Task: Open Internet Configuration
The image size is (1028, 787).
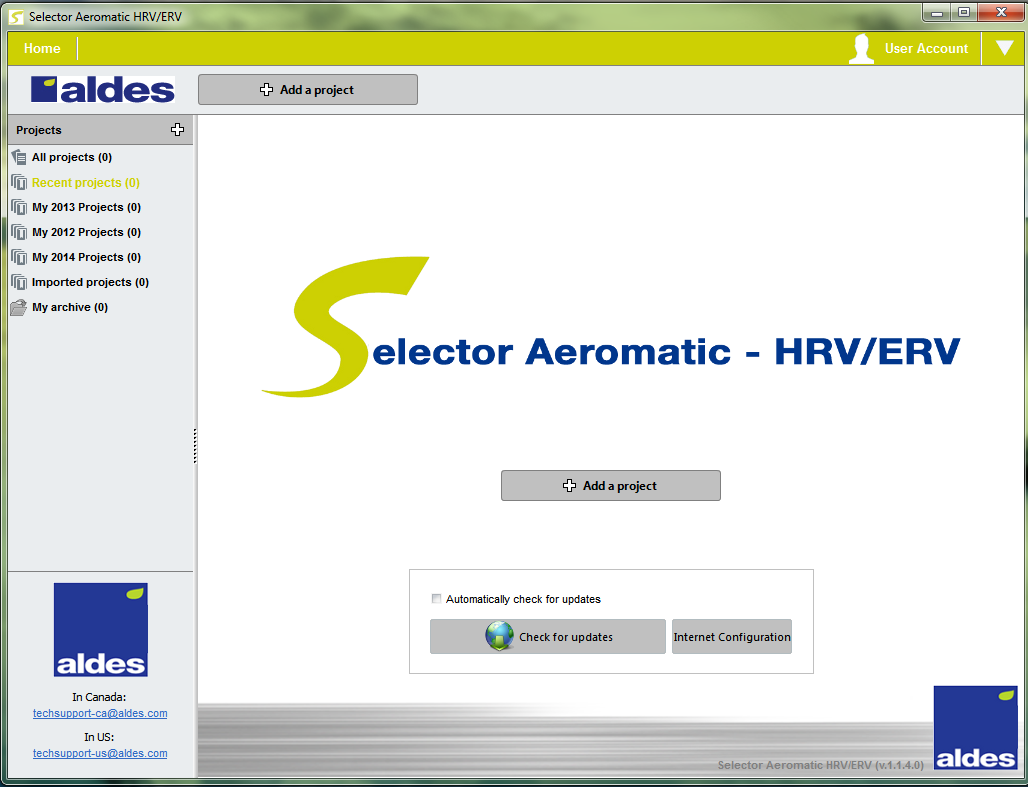Action: point(732,636)
